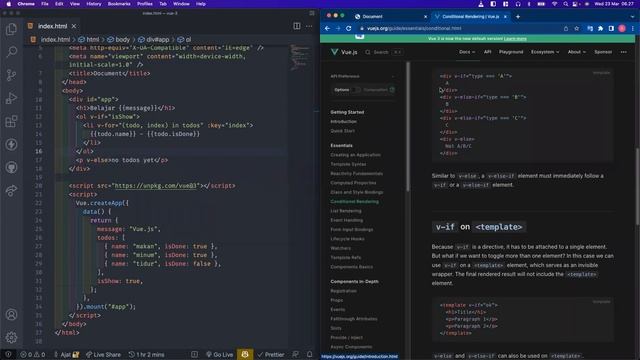Toggle the Options/Composition API preference switch
Image resolution: width=640 pixels, height=360 pixels.
coord(356,90)
